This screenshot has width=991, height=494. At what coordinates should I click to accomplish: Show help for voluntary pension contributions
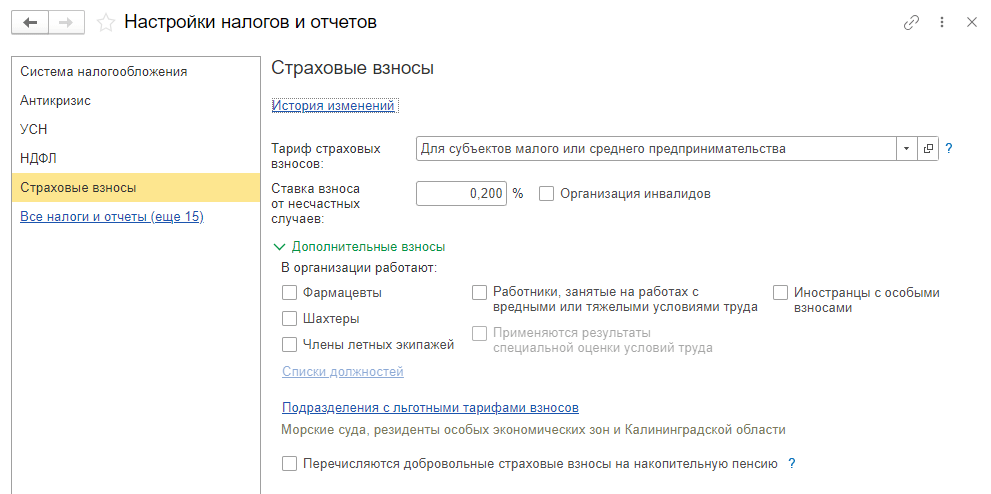pyautogui.click(x=792, y=464)
